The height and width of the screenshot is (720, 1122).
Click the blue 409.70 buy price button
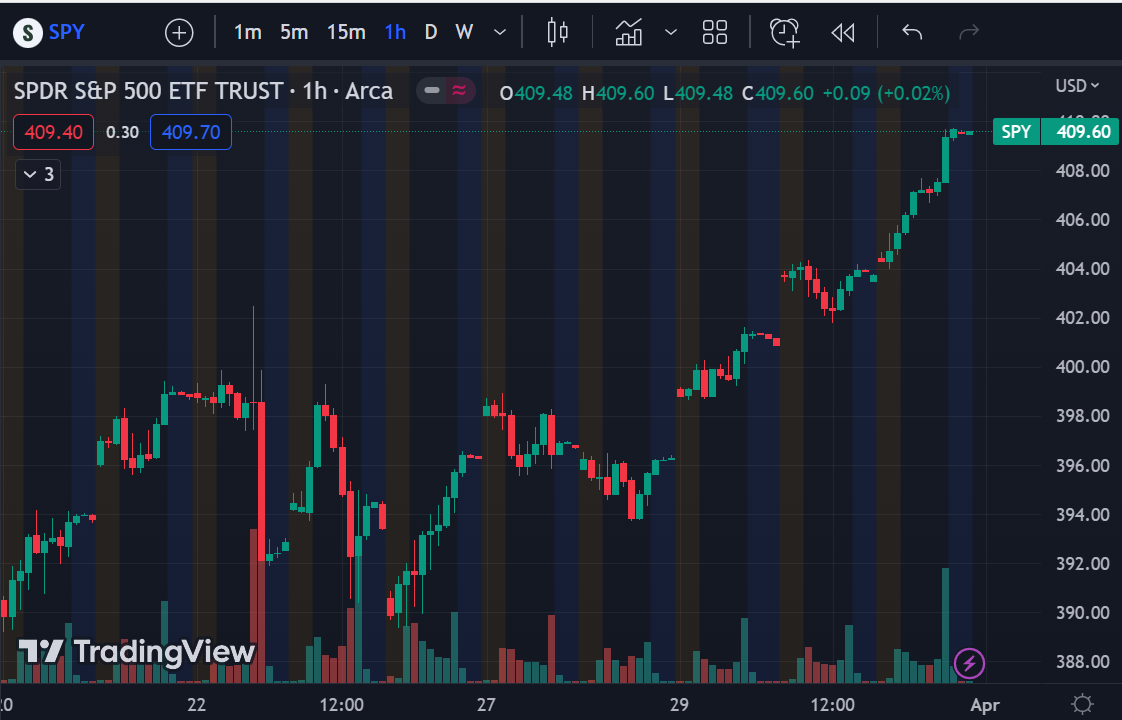pos(191,132)
